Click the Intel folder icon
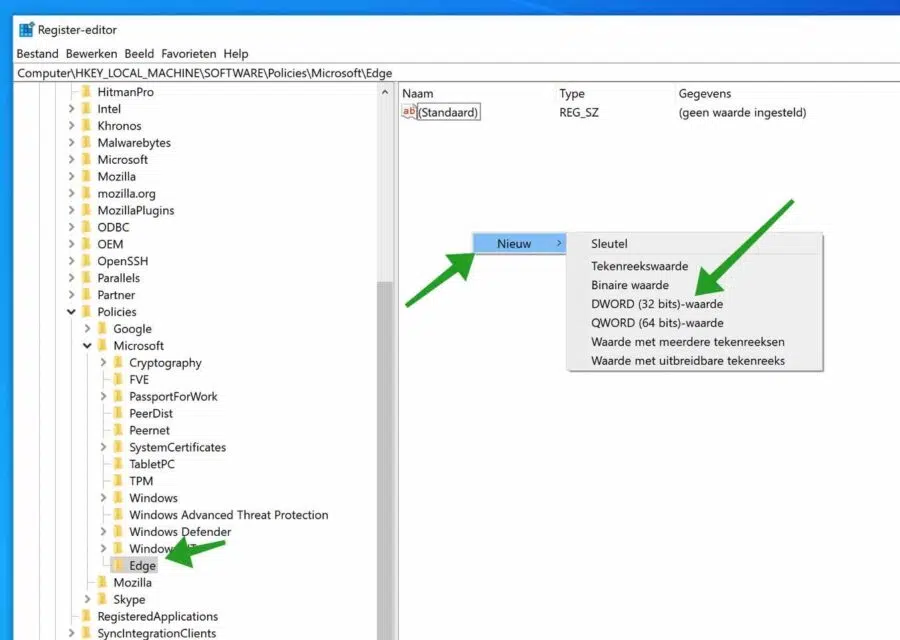Image resolution: width=900 pixels, height=640 pixels. tap(87, 108)
